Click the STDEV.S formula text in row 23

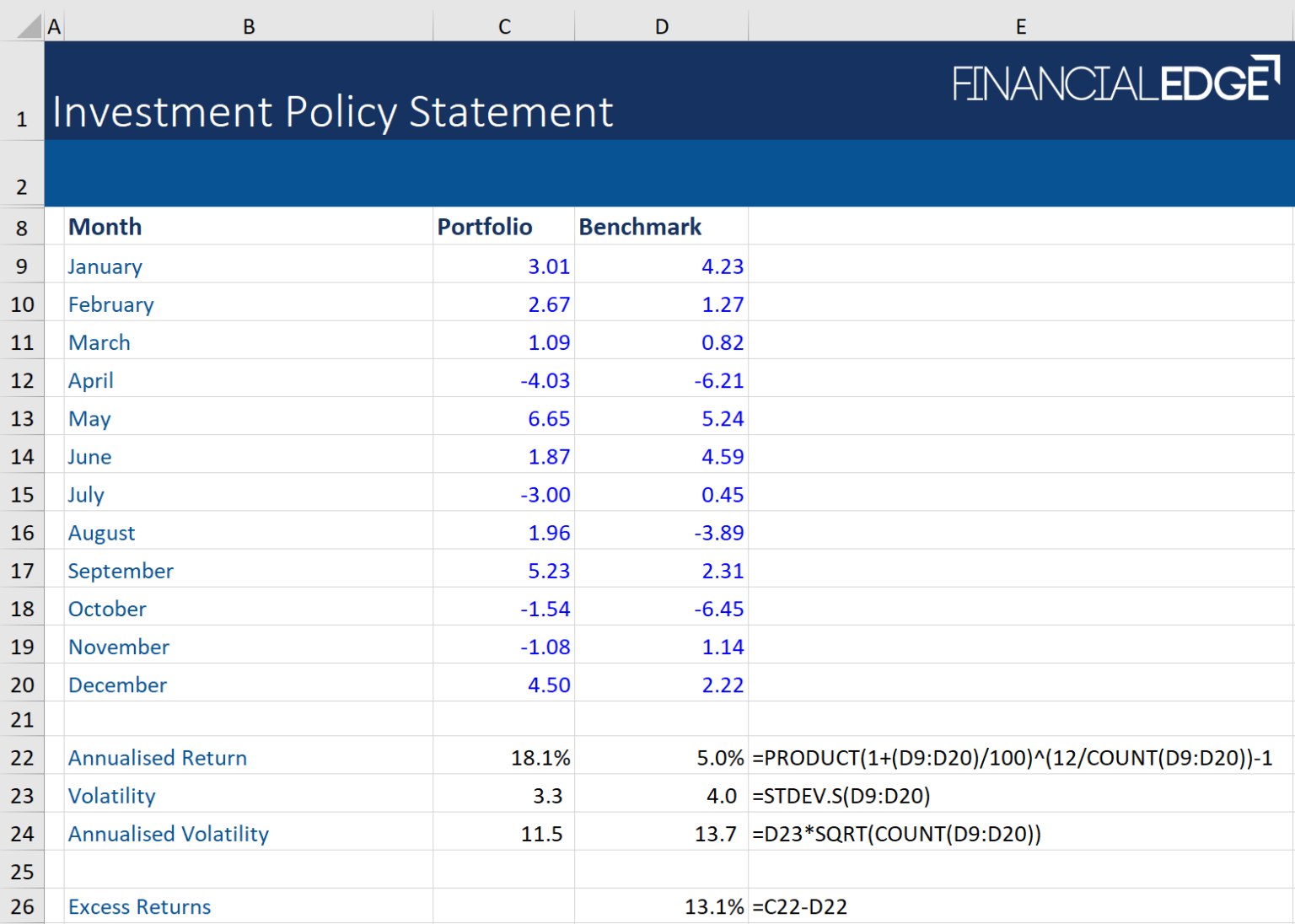click(841, 795)
